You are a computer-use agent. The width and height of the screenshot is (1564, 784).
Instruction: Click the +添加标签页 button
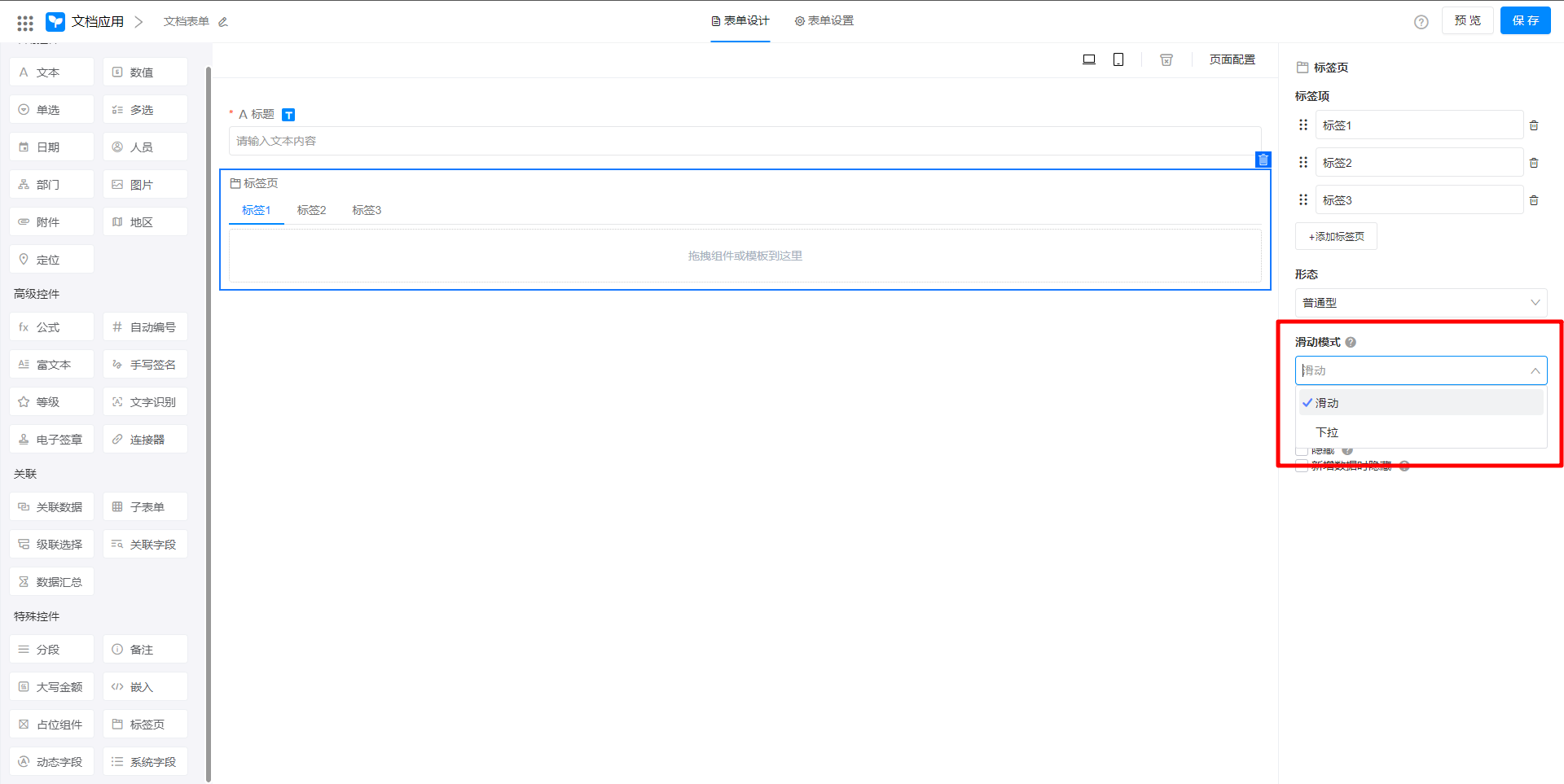click(1336, 236)
